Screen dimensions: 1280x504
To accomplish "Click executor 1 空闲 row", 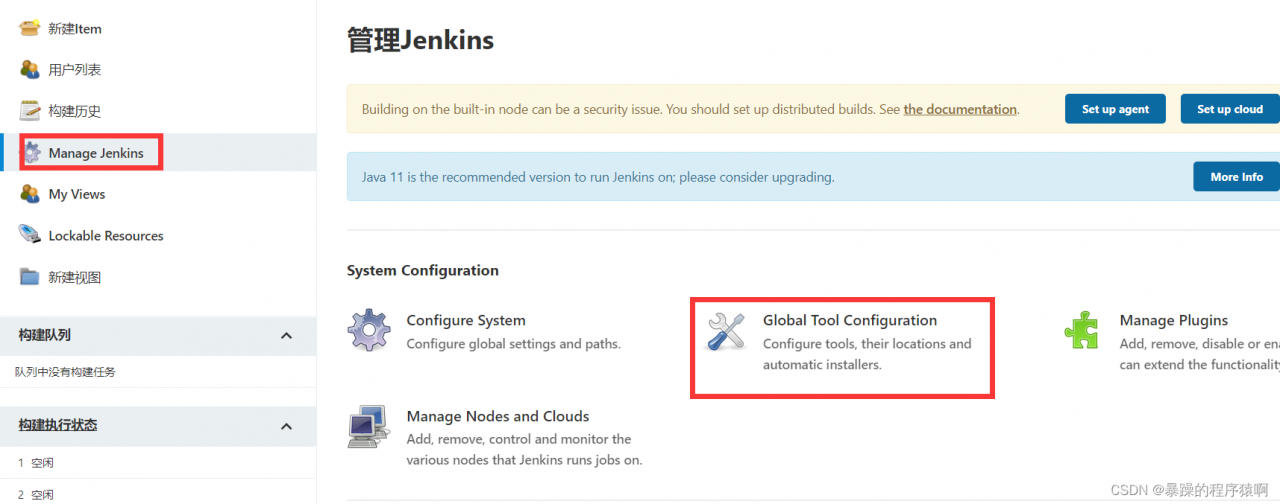I will click(x=158, y=463).
